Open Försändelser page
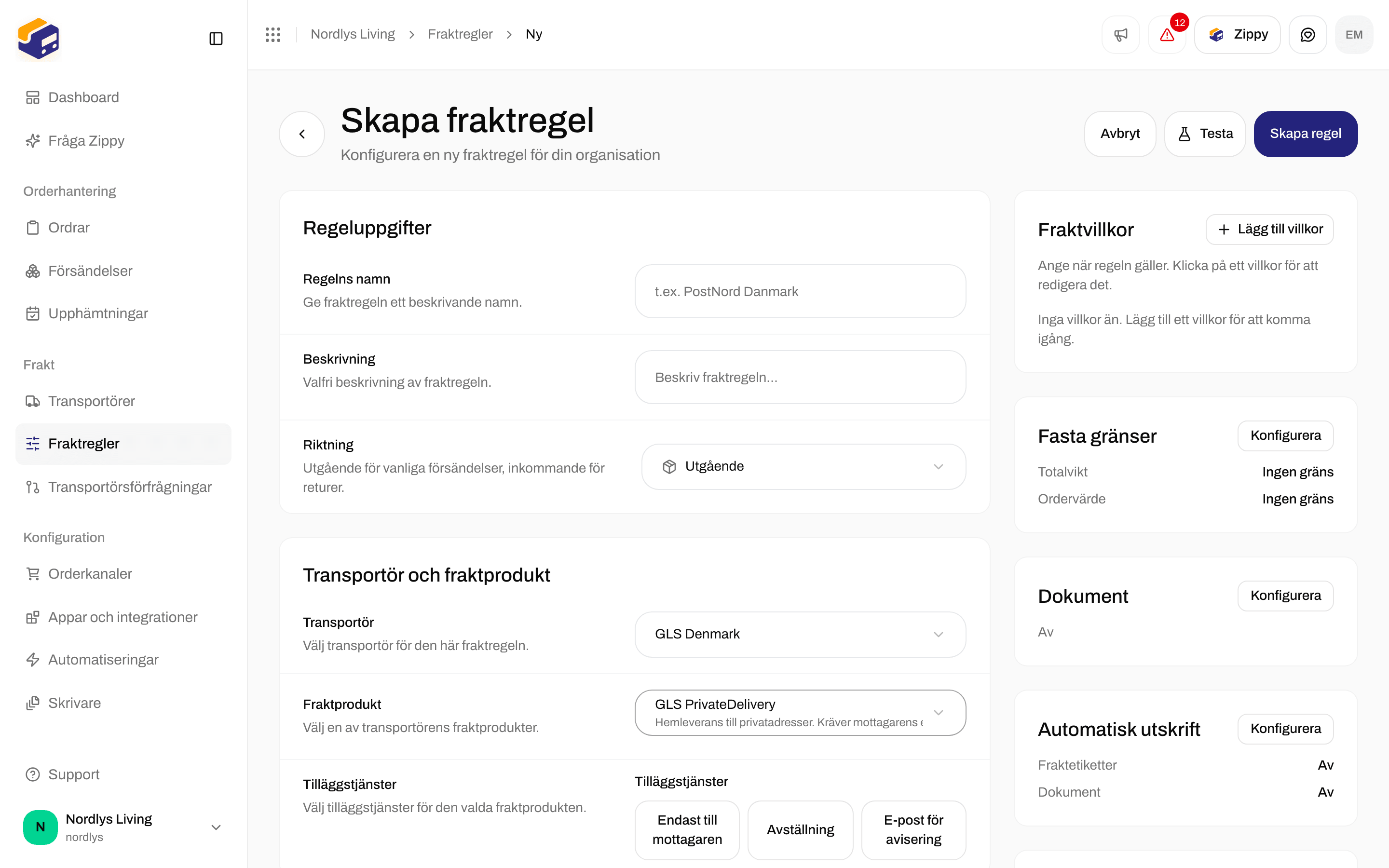 click(123, 271)
